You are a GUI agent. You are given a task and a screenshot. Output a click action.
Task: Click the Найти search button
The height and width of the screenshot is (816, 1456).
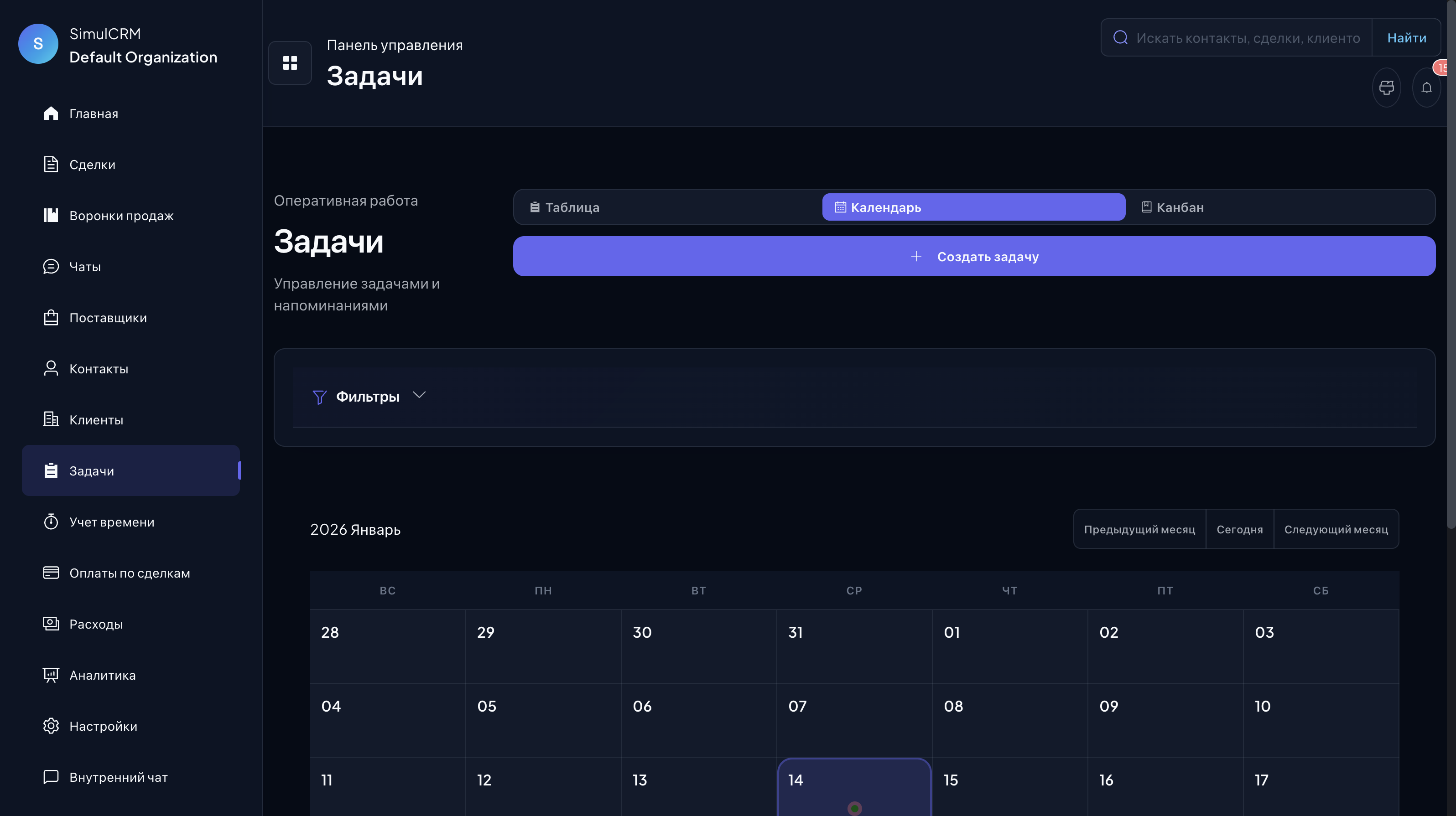1406,38
